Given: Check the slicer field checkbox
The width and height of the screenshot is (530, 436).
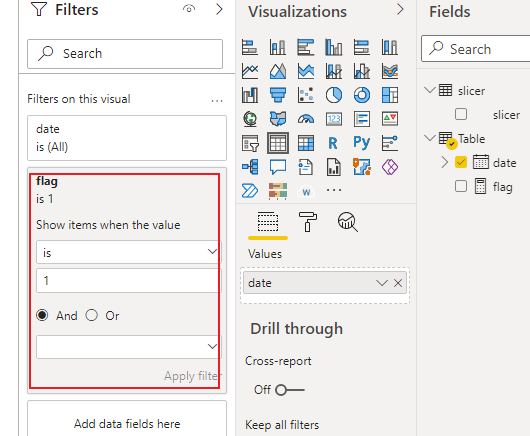Looking at the screenshot, I should [461, 114].
